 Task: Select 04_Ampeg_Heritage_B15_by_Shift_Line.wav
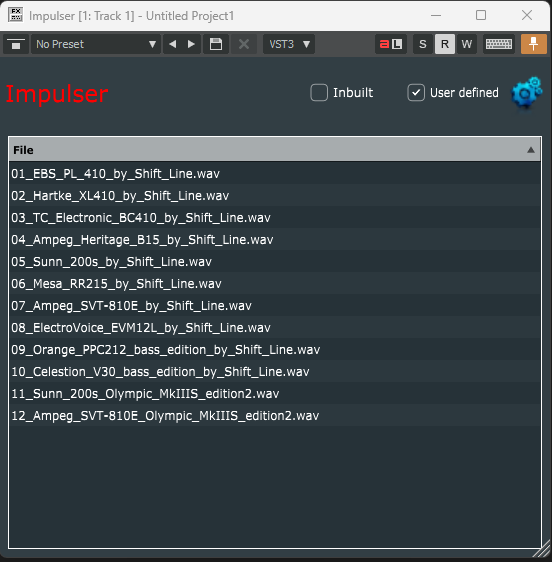point(275,239)
